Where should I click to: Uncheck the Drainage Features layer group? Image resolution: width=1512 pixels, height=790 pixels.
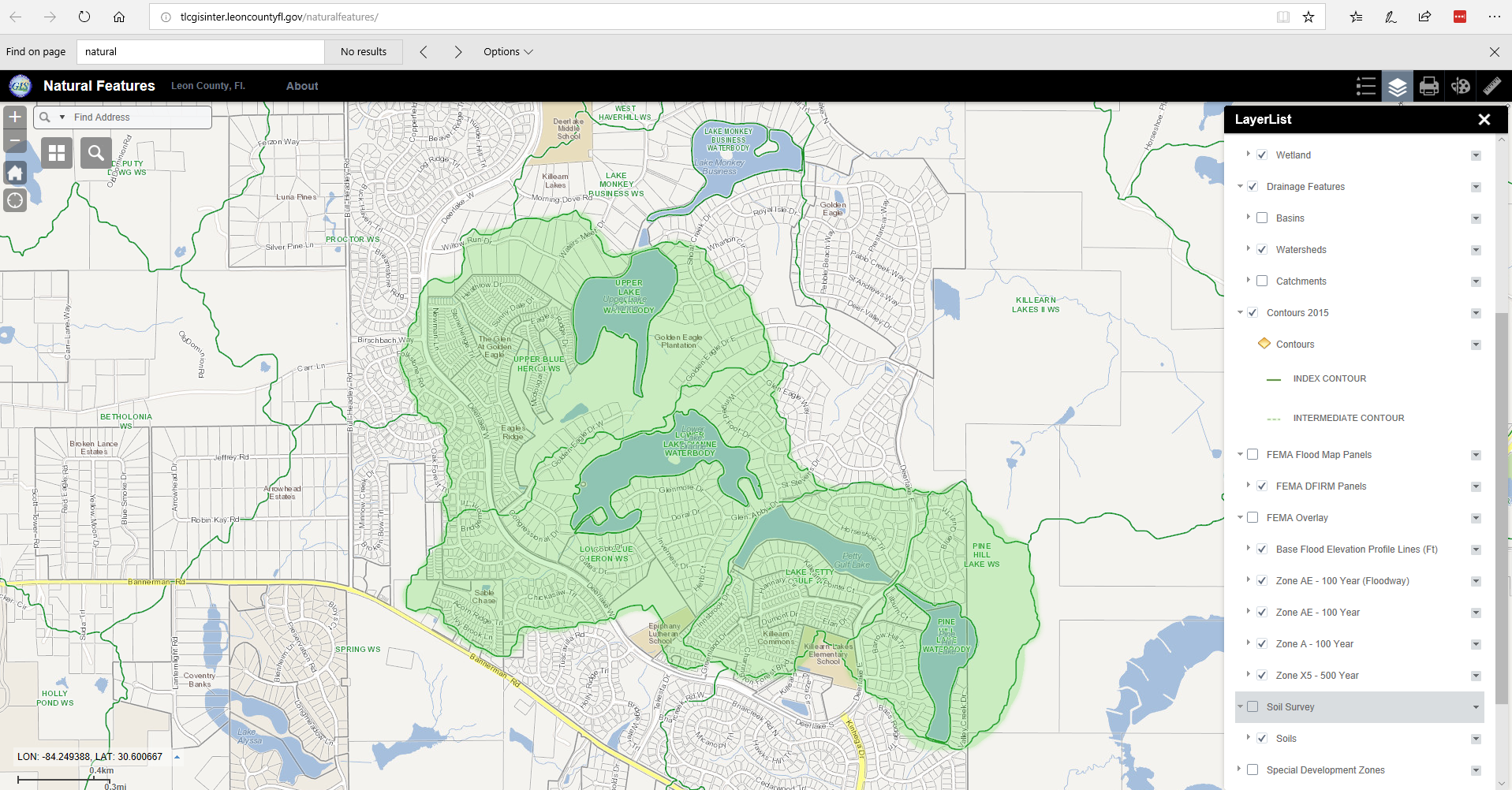1253,187
